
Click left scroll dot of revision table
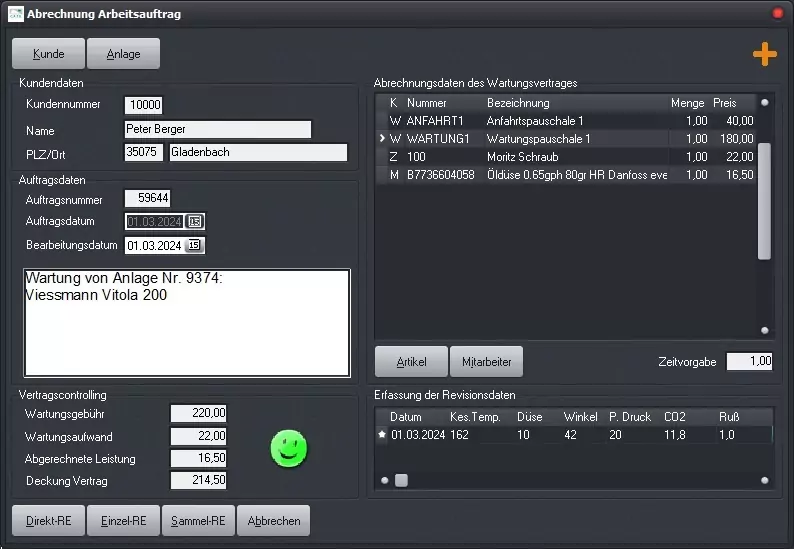point(385,480)
